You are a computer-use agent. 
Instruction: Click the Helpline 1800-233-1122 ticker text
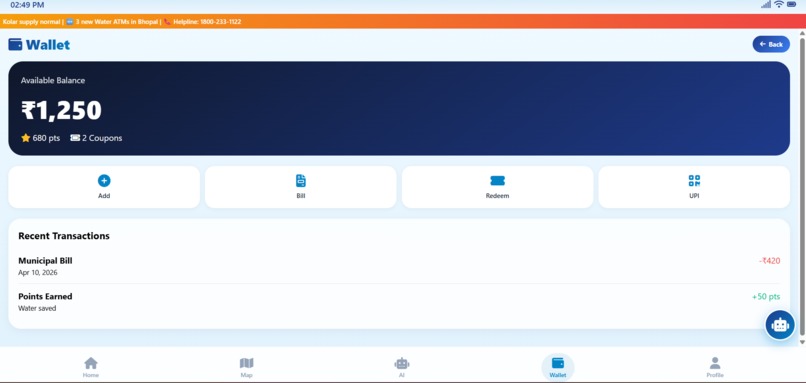207,22
